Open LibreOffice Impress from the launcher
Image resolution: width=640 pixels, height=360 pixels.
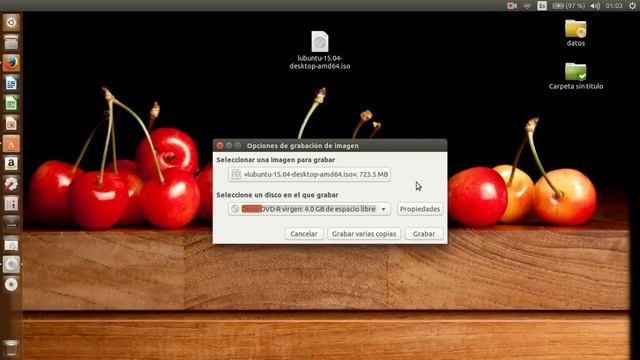(x=11, y=123)
